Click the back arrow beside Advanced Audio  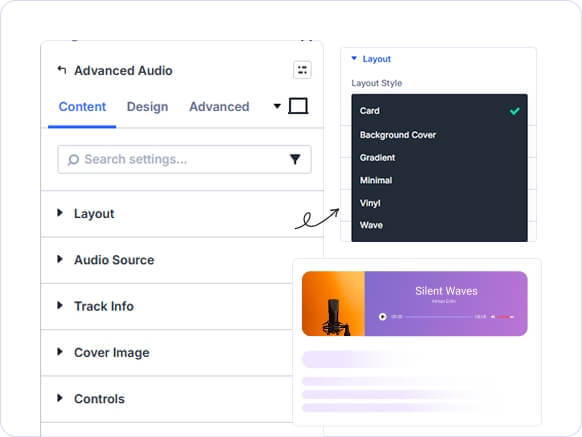click(62, 70)
